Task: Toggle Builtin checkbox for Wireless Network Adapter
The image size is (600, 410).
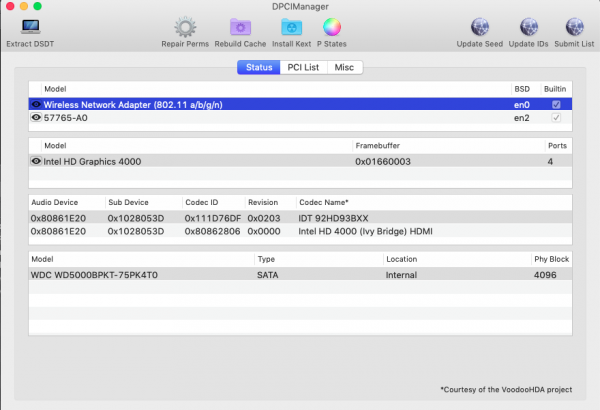Action: (x=556, y=104)
